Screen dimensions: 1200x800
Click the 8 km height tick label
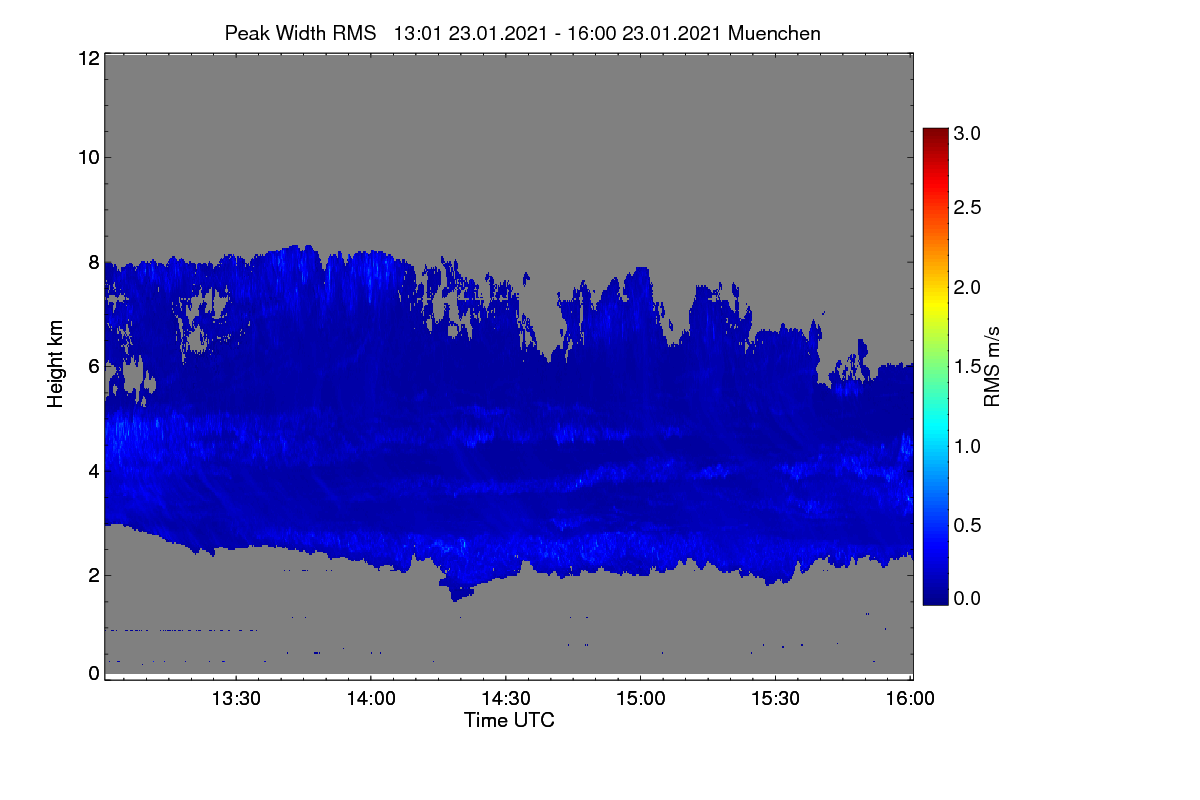(94, 262)
